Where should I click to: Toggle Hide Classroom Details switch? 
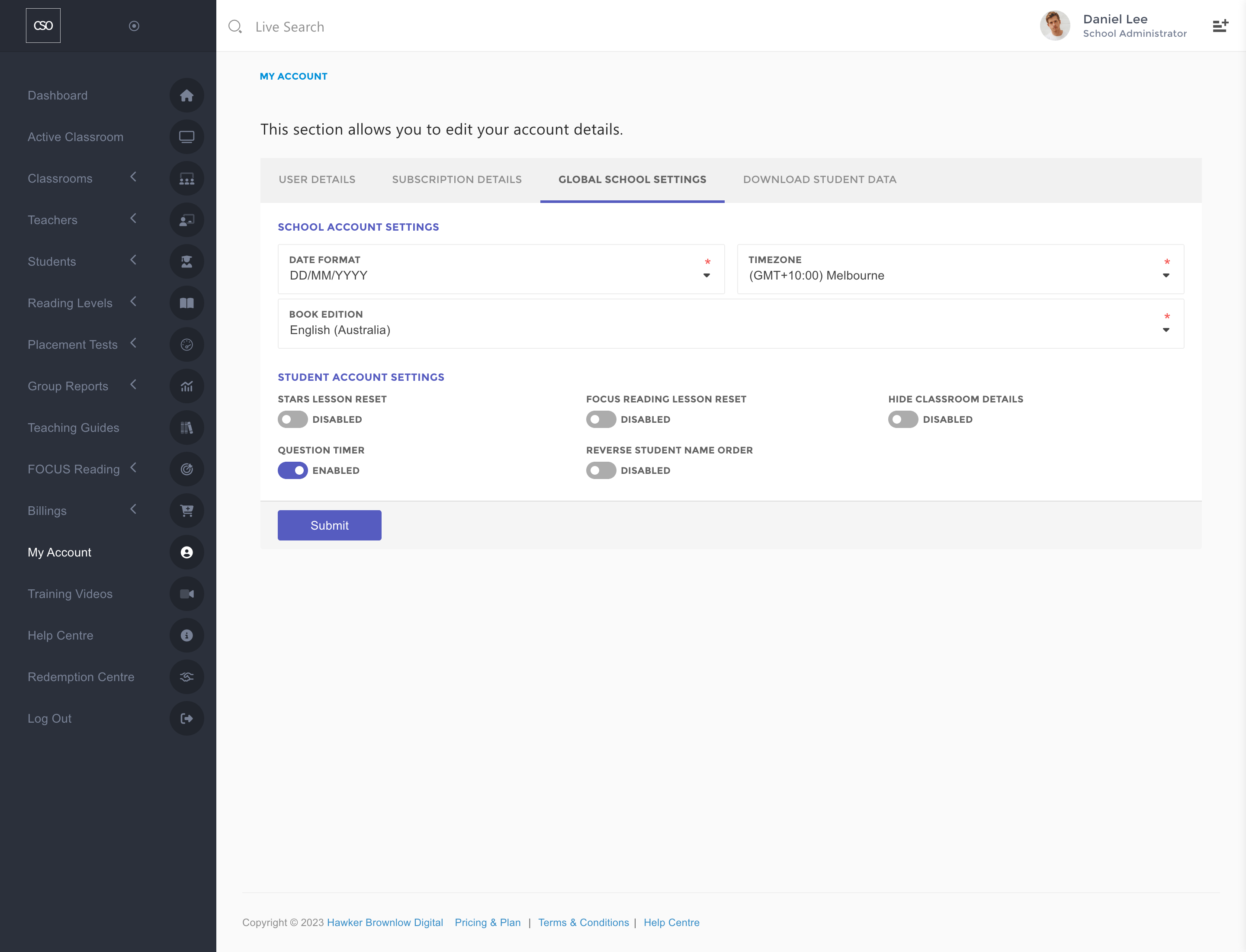902,419
